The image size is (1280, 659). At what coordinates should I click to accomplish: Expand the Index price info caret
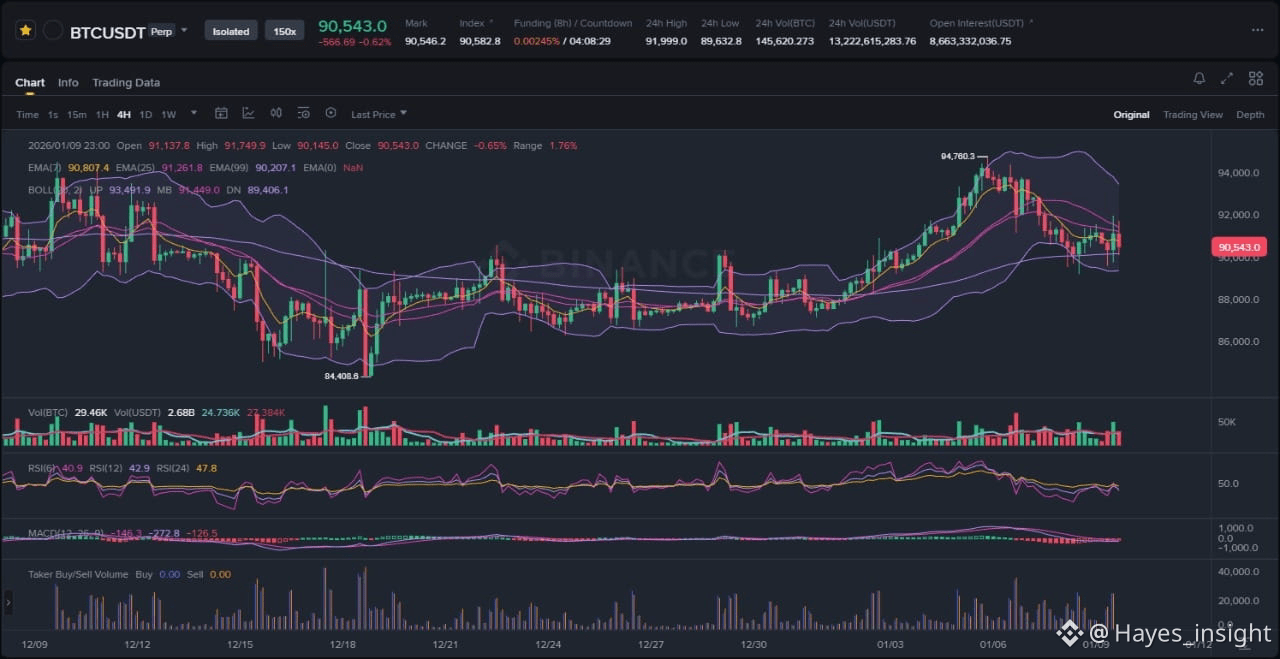(490, 22)
